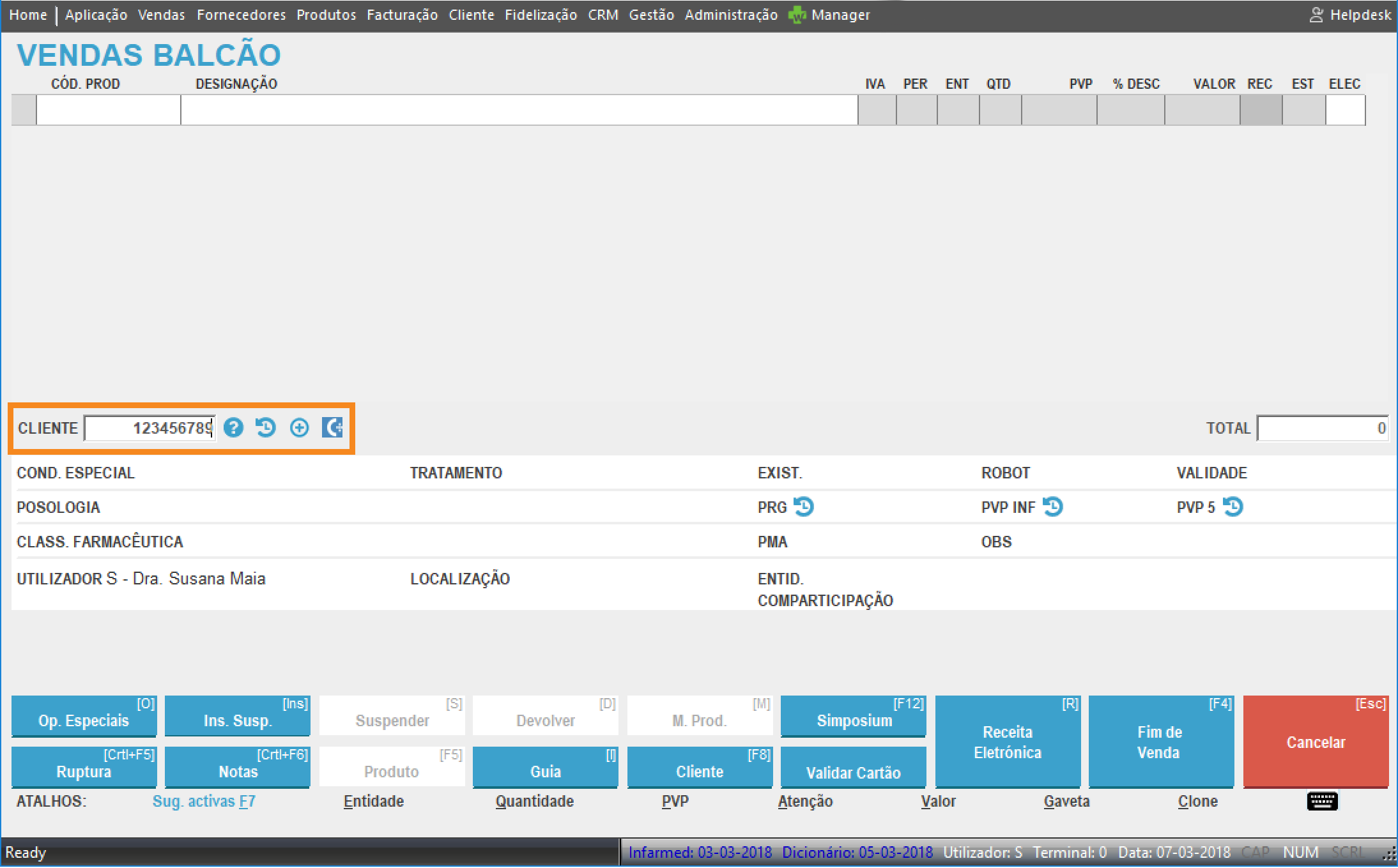This screenshot has height=868, width=1398.
Task: Open the on-screen keyboard icon
Action: (x=1322, y=801)
